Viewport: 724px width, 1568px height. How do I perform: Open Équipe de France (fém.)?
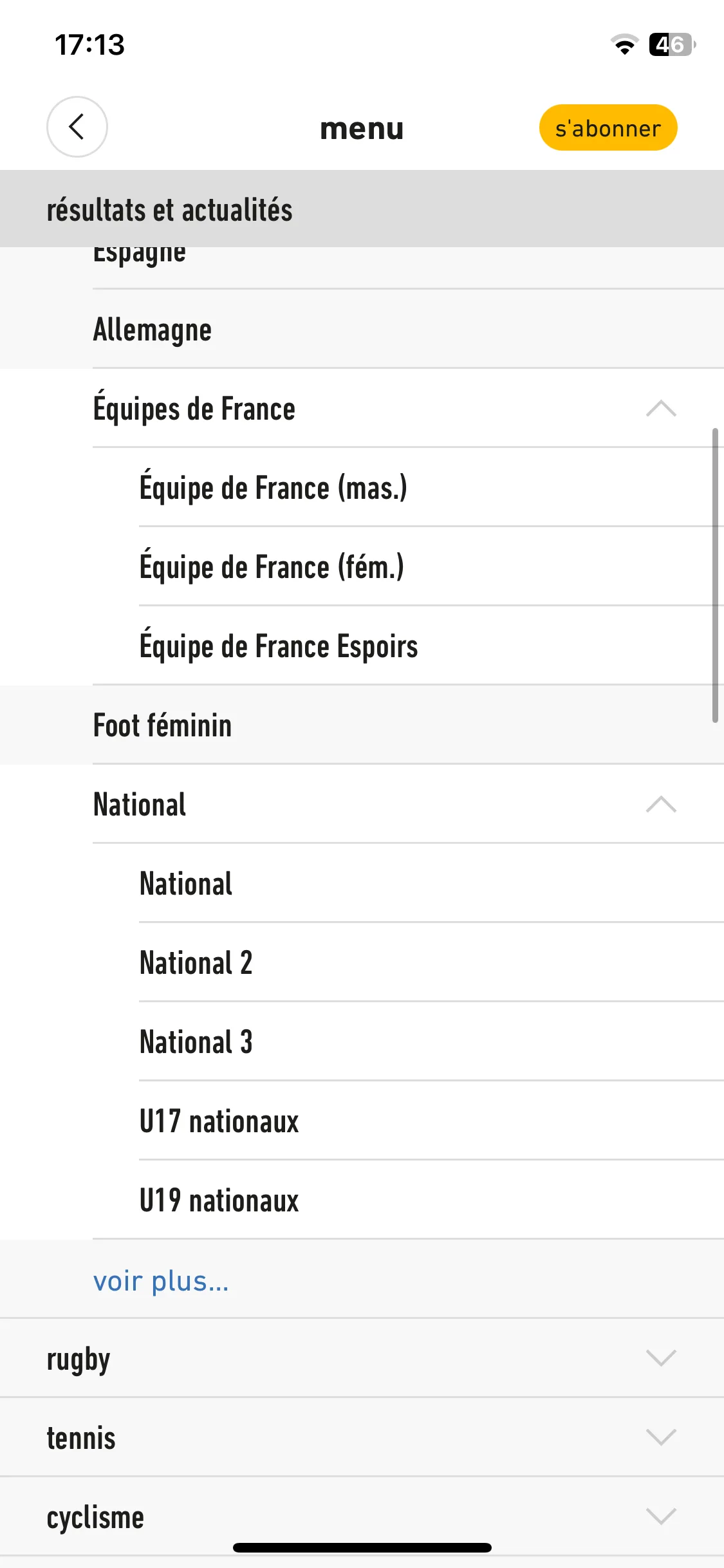click(272, 566)
